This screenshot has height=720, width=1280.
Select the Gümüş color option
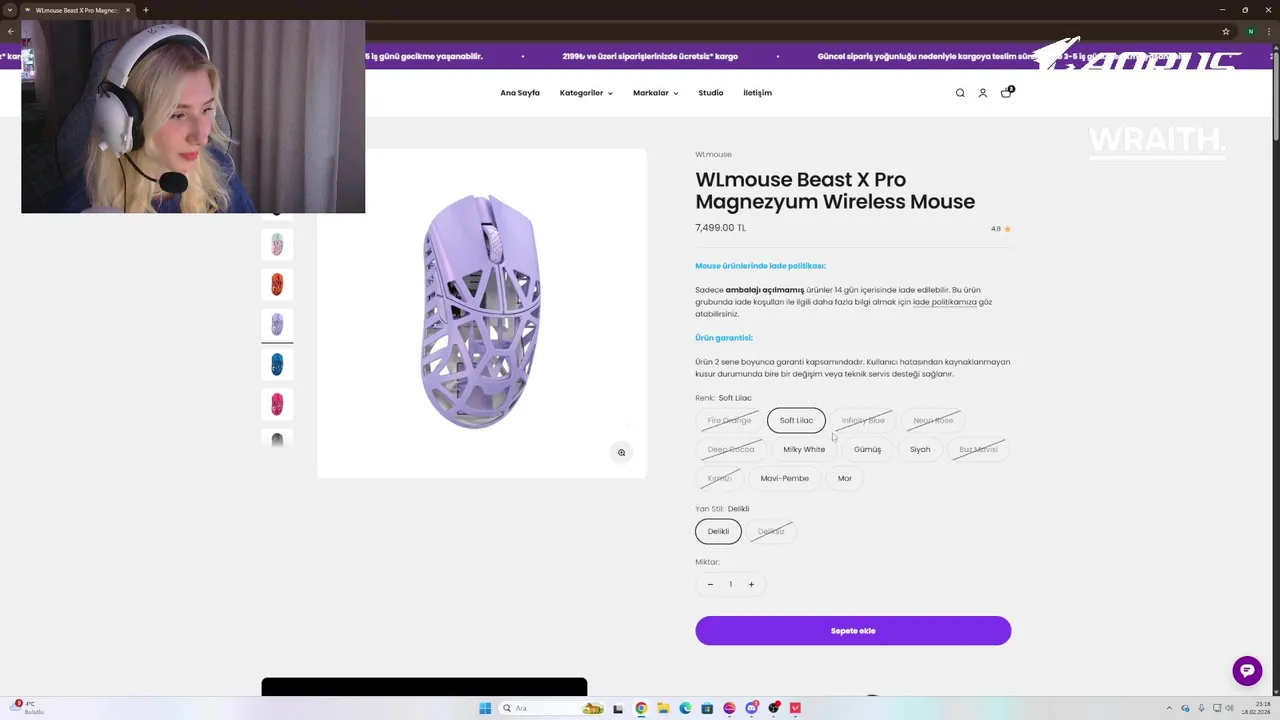click(x=867, y=450)
